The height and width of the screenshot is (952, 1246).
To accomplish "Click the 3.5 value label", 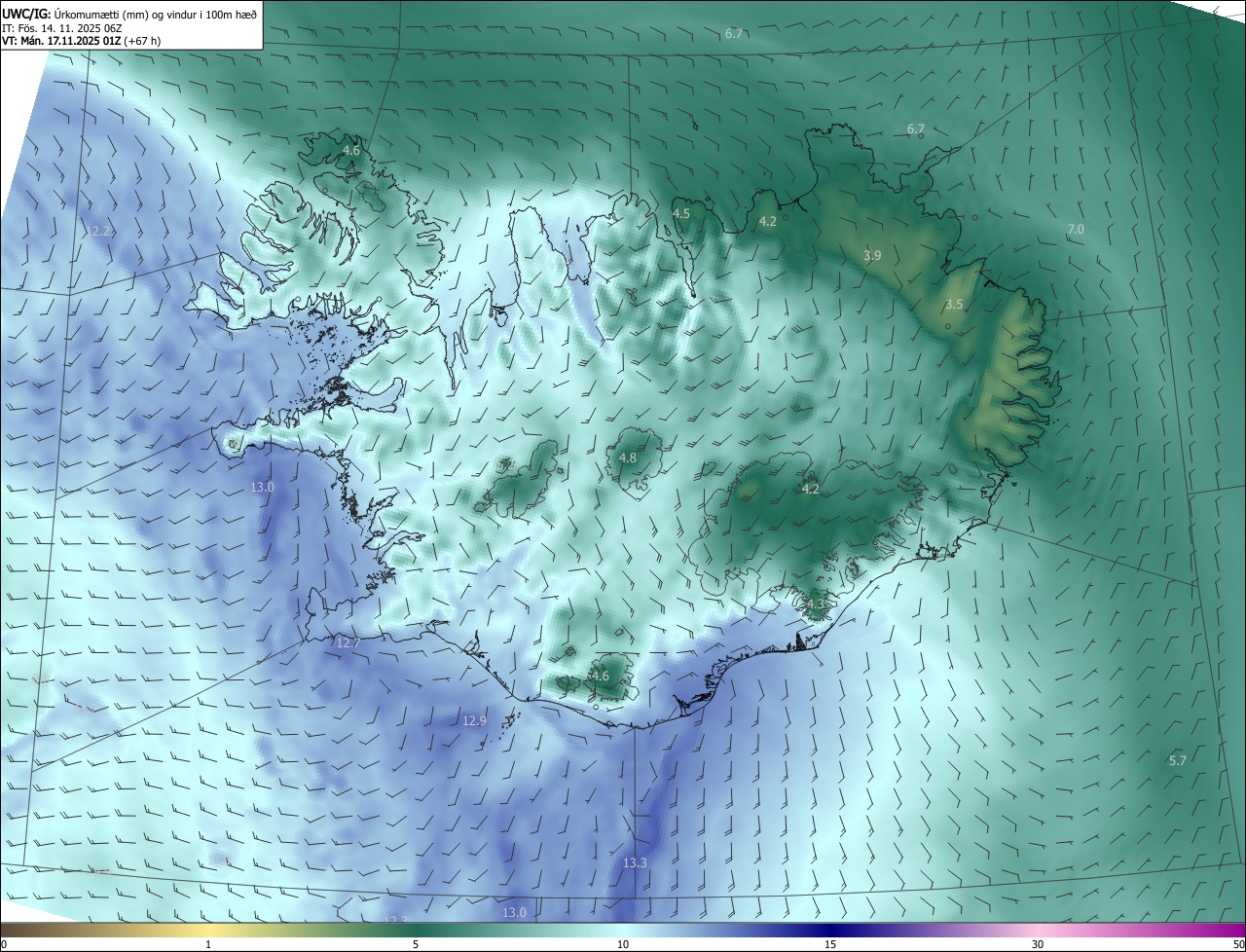I will point(954,305).
